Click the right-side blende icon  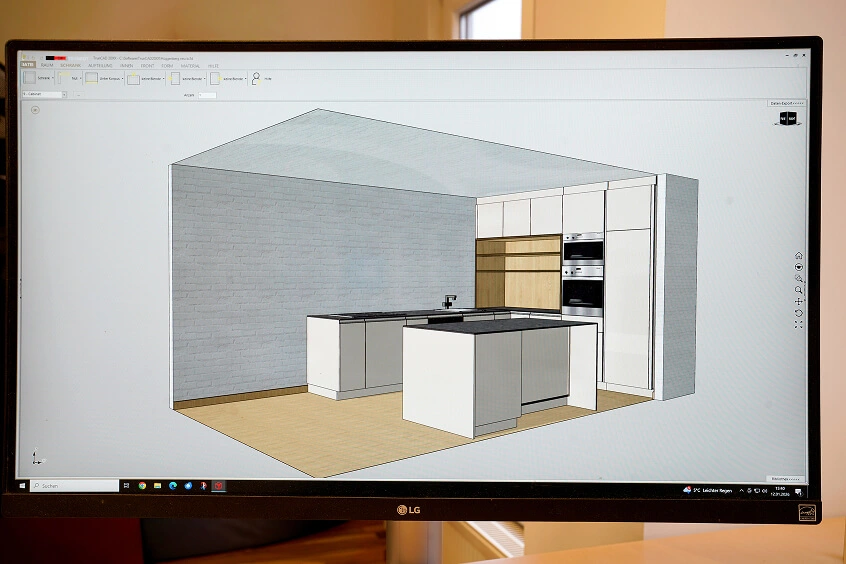click(x=215, y=79)
